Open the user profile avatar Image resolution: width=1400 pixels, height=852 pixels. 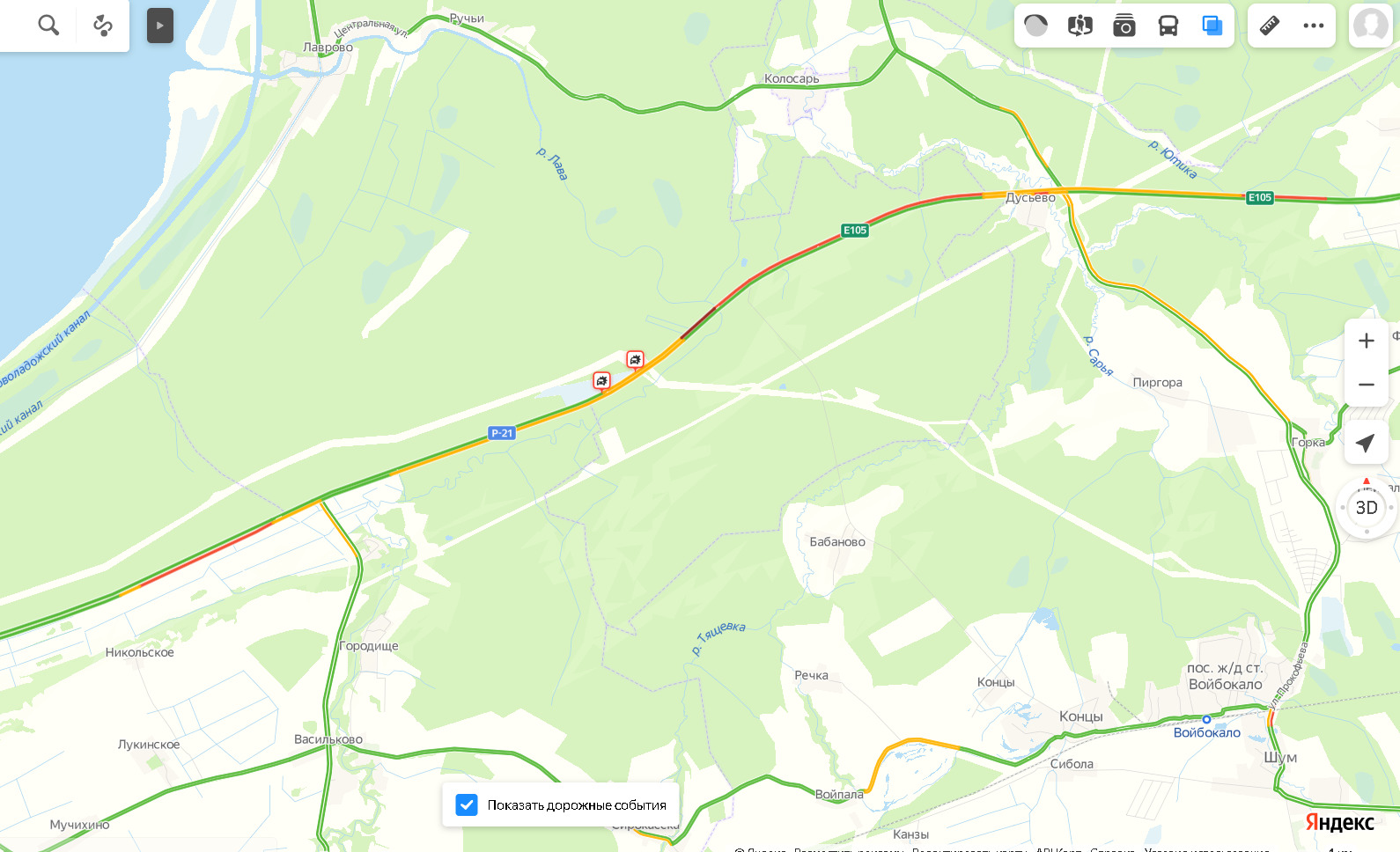pyautogui.click(x=1370, y=26)
